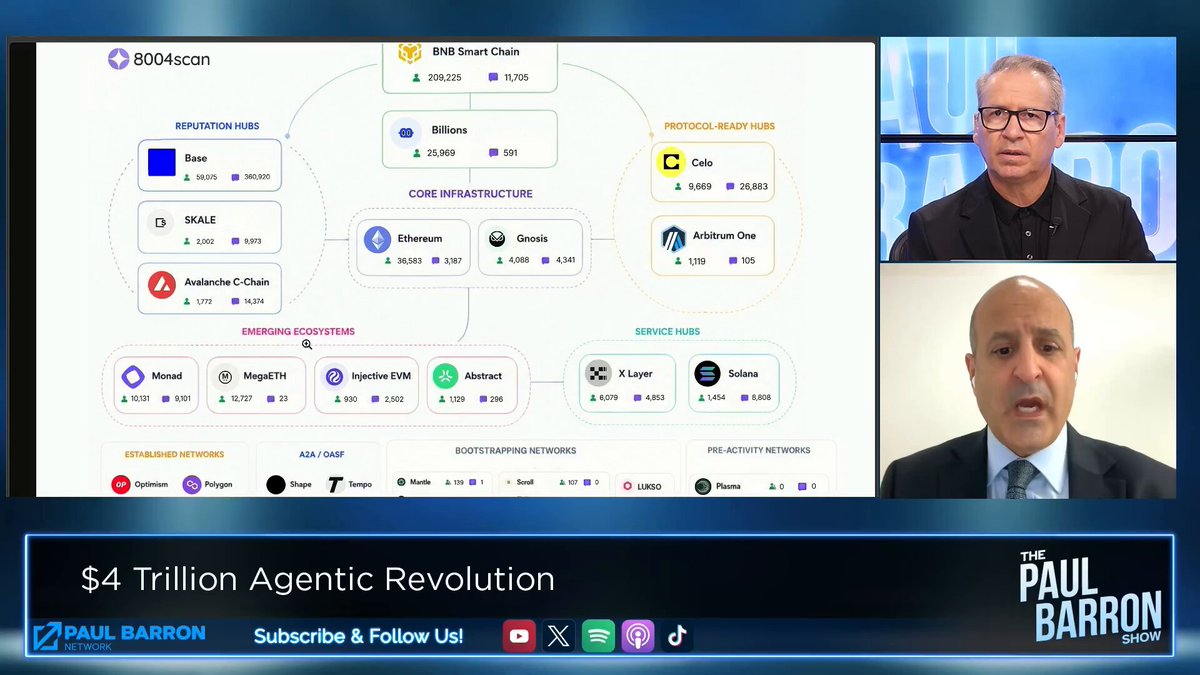This screenshot has width=1200, height=675.
Task: Select the Gnosis chain icon
Action: 497,239
